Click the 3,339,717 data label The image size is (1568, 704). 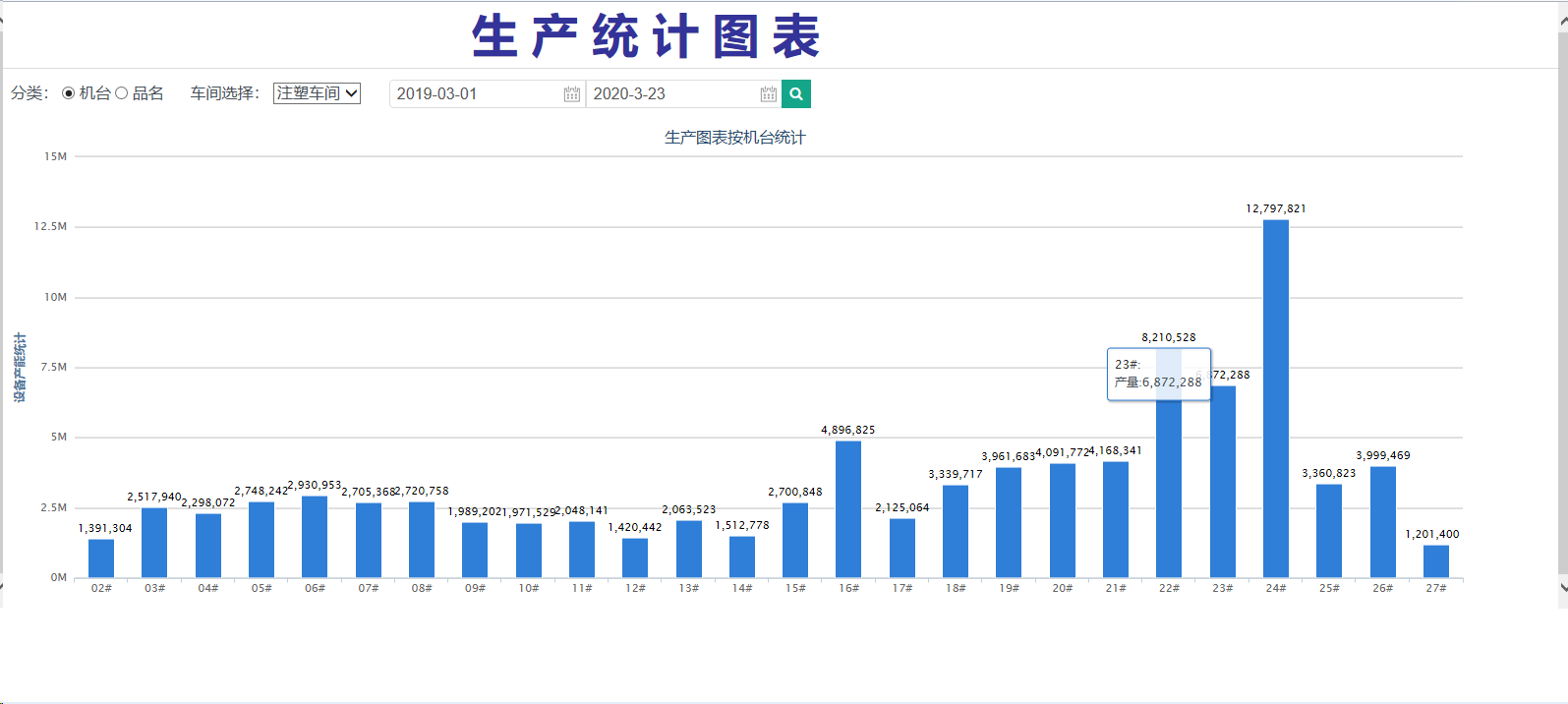pyautogui.click(x=956, y=474)
